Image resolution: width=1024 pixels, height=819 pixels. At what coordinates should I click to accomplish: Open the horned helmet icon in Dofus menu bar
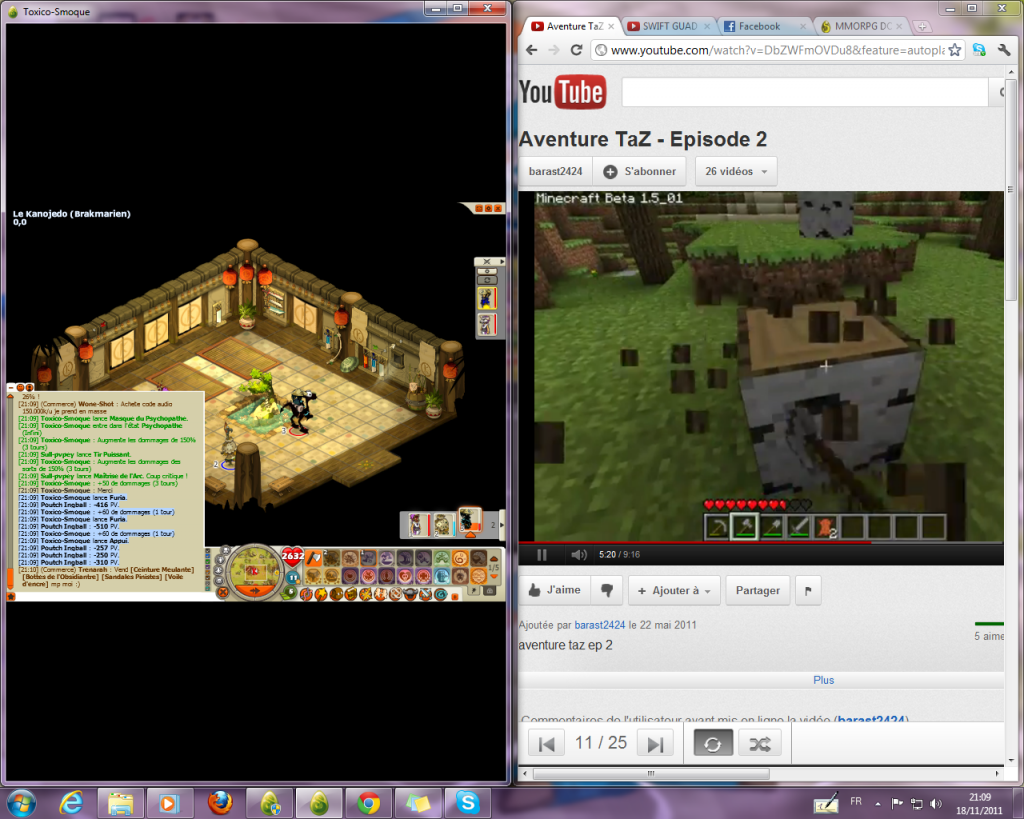(411, 594)
